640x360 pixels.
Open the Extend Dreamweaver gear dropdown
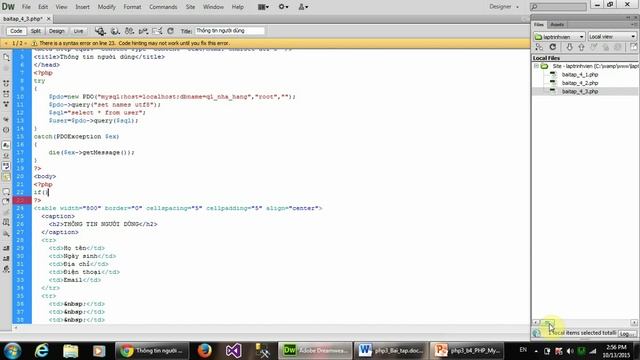coord(283,7)
